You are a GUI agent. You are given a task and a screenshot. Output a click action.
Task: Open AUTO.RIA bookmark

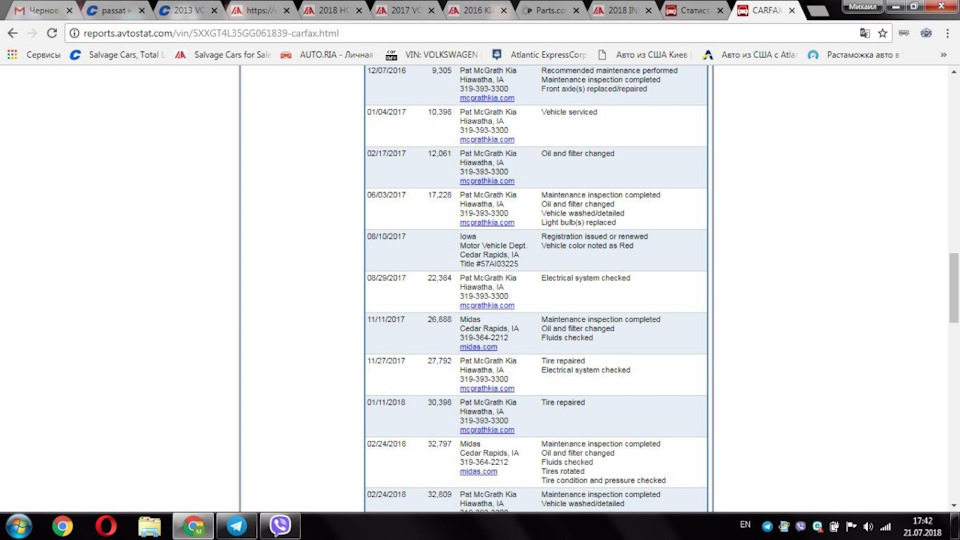(327, 54)
